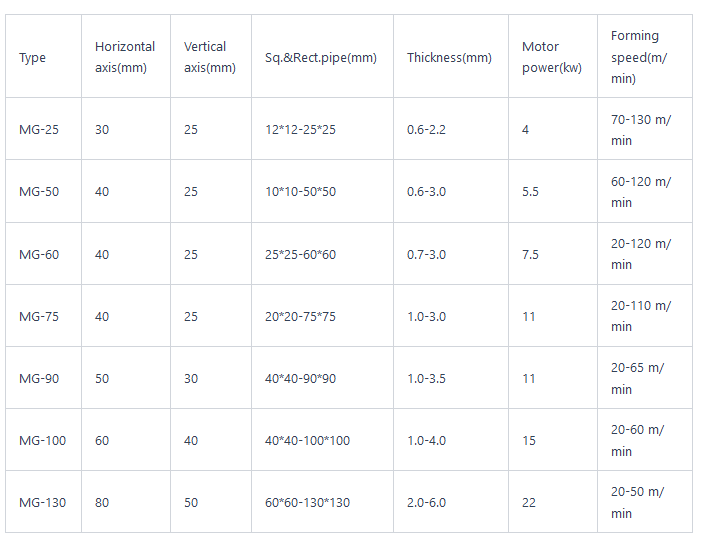Image resolution: width=702 pixels, height=549 pixels.
Task: Select the Sq.&Rect.pipe(mm) header cell
Action: 321,58
